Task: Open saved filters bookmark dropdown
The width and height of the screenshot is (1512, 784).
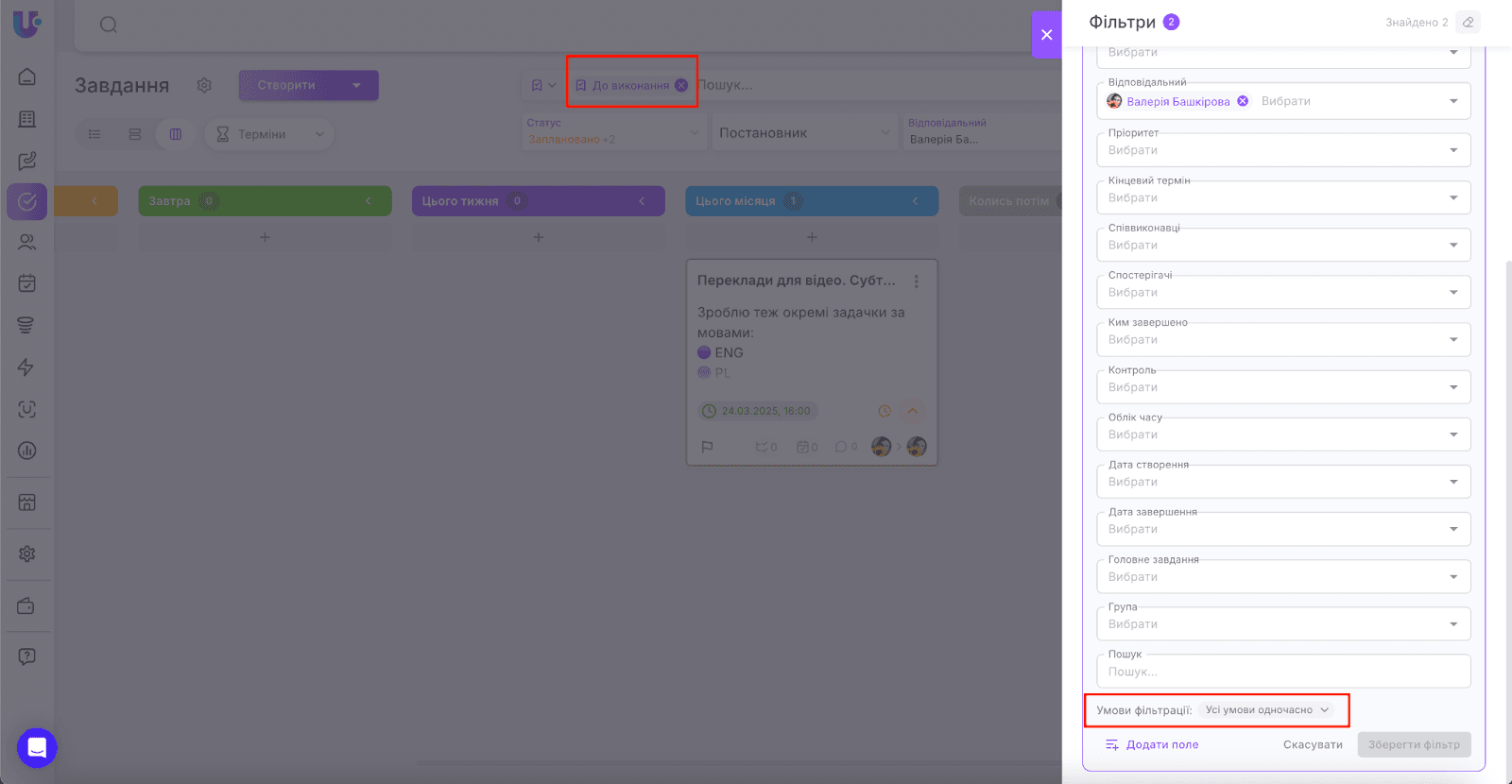Action: [x=543, y=85]
